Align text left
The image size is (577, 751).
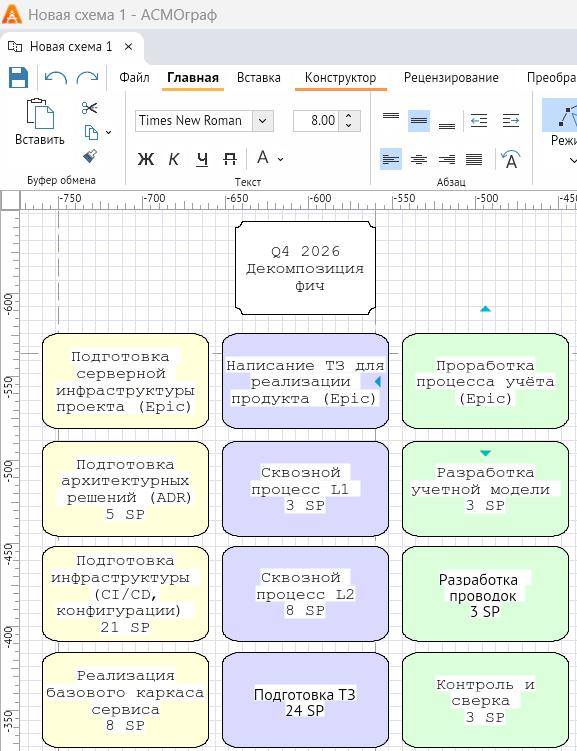391,159
